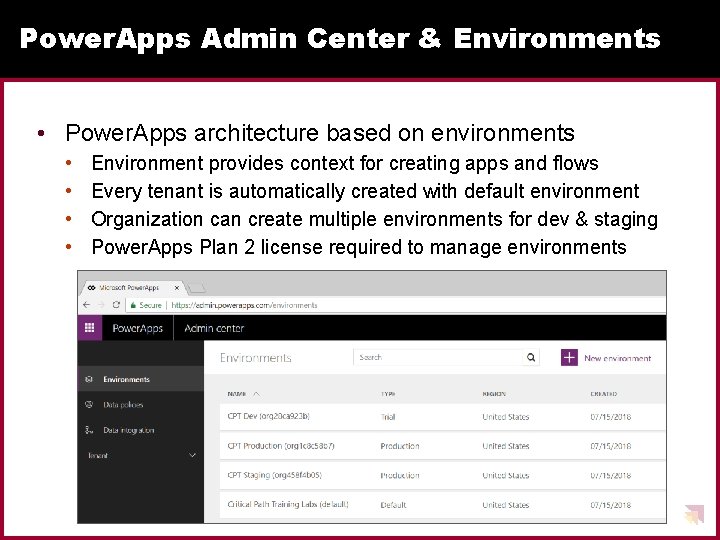This screenshot has height=540, width=720.
Task: Open Critical Path Training Labs (default) row
Action: coord(442,505)
